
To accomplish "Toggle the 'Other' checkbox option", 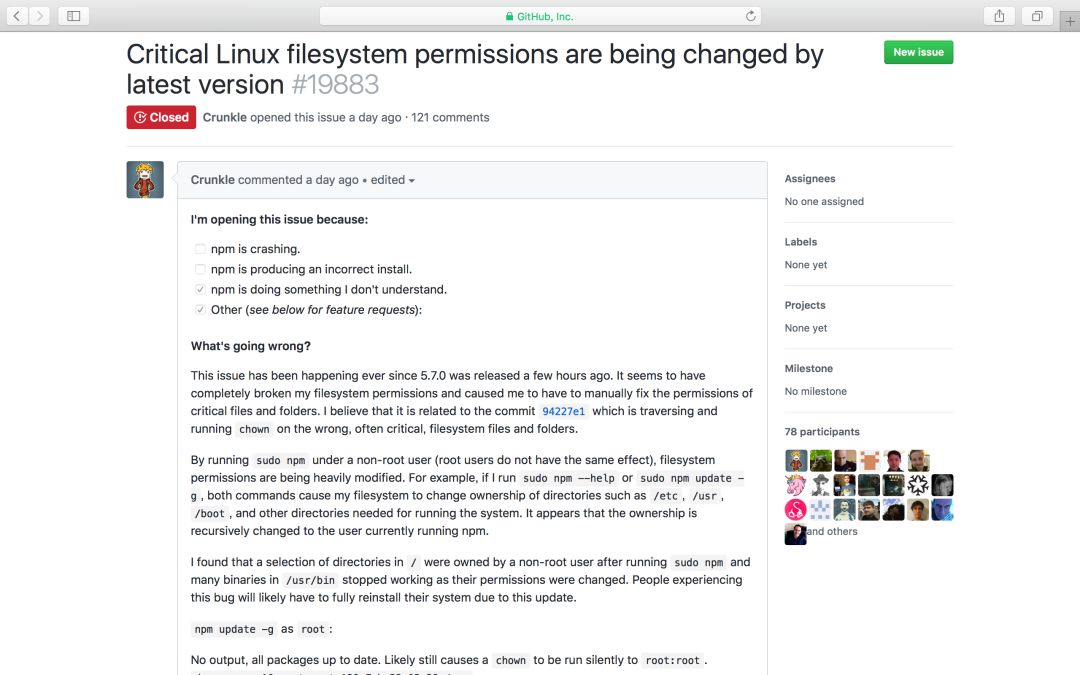I will (x=200, y=310).
